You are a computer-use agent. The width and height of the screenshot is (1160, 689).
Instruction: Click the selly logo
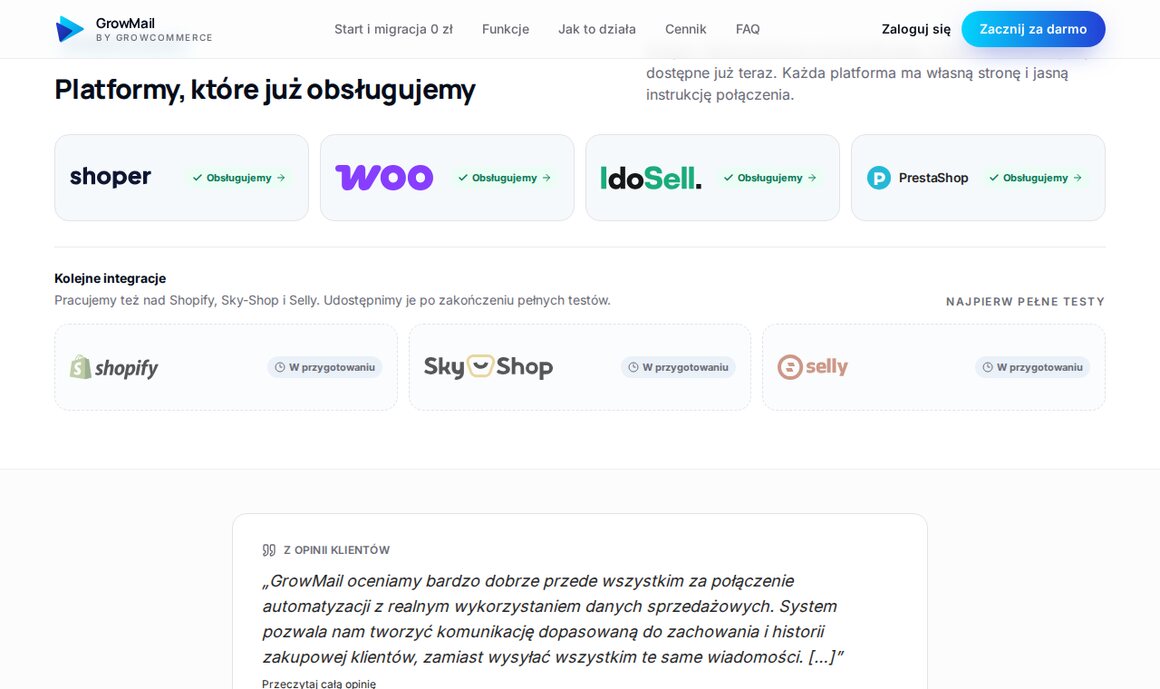(x=812, y=367)
